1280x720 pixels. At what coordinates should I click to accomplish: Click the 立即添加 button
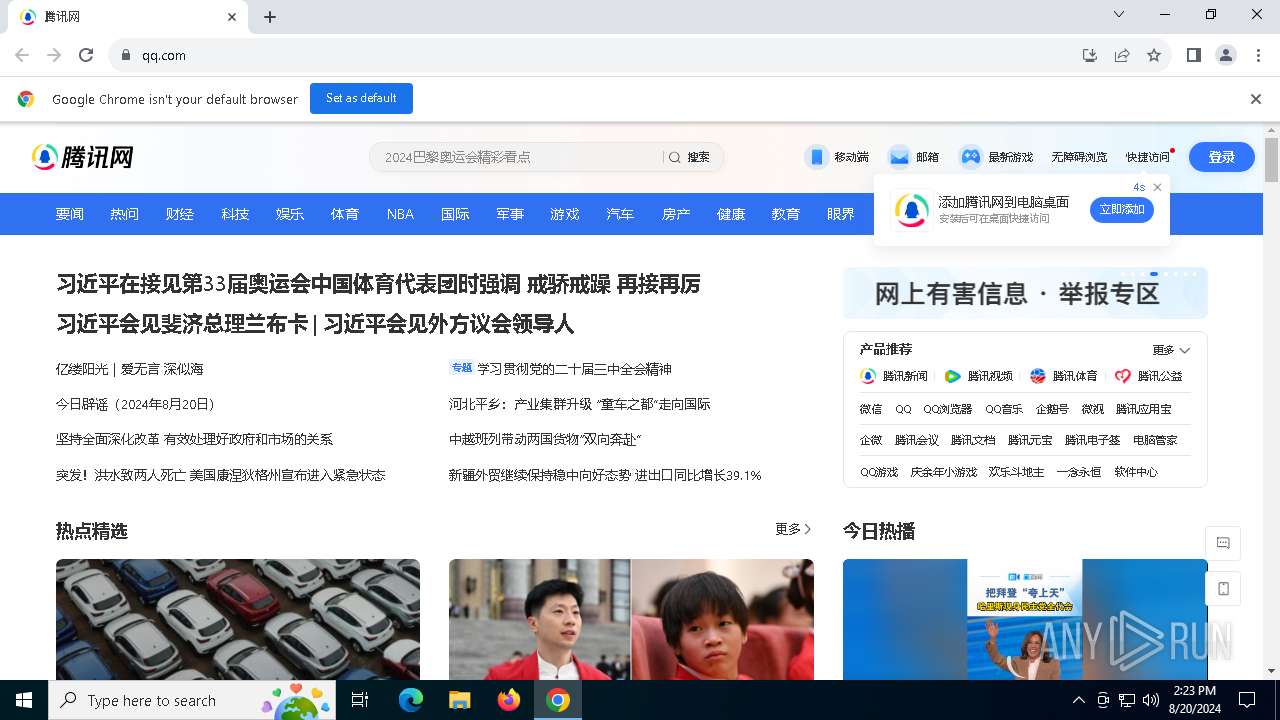(x=1122, y=209)
